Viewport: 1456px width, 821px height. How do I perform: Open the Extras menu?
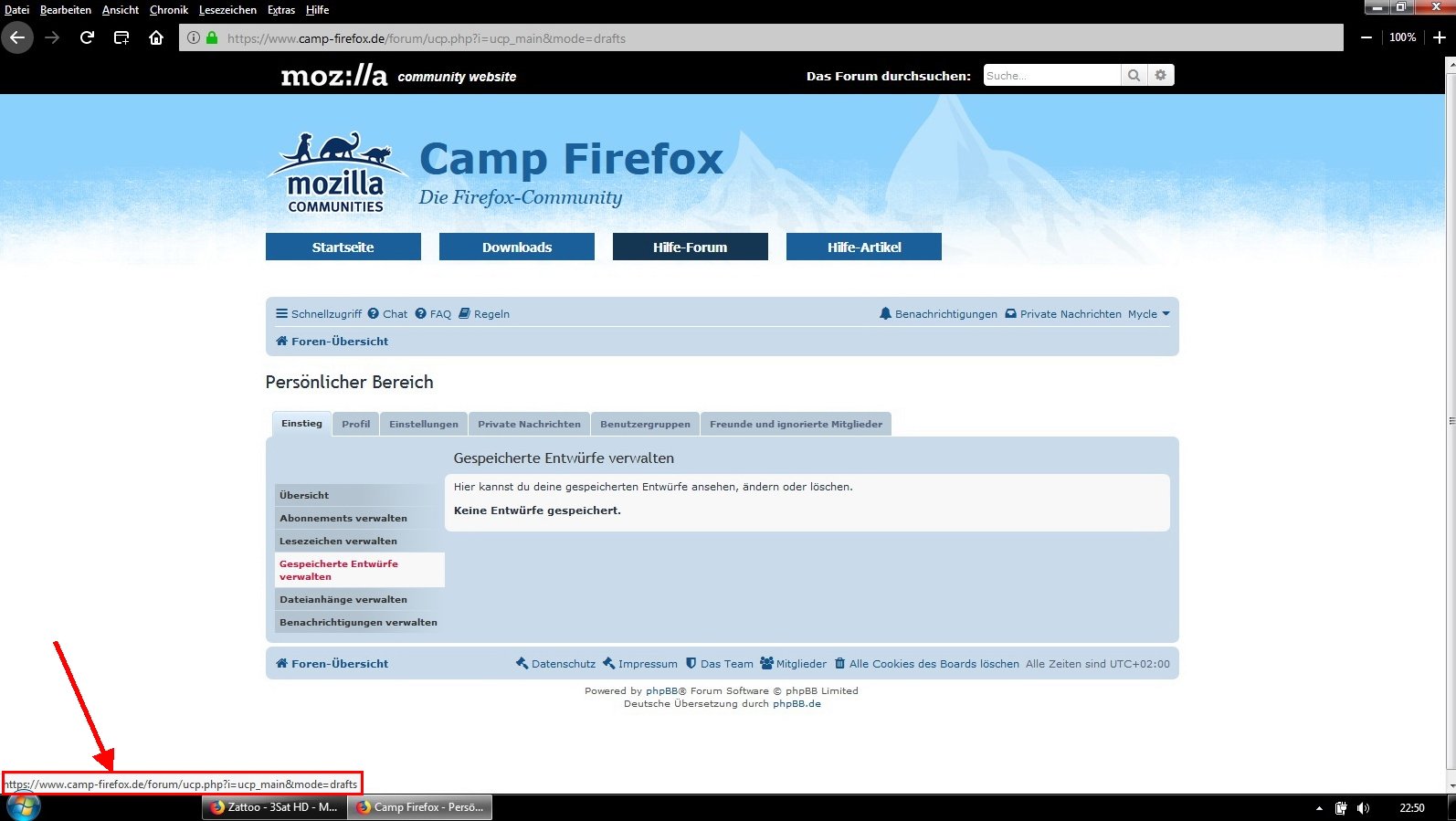[x=281, y=10]
